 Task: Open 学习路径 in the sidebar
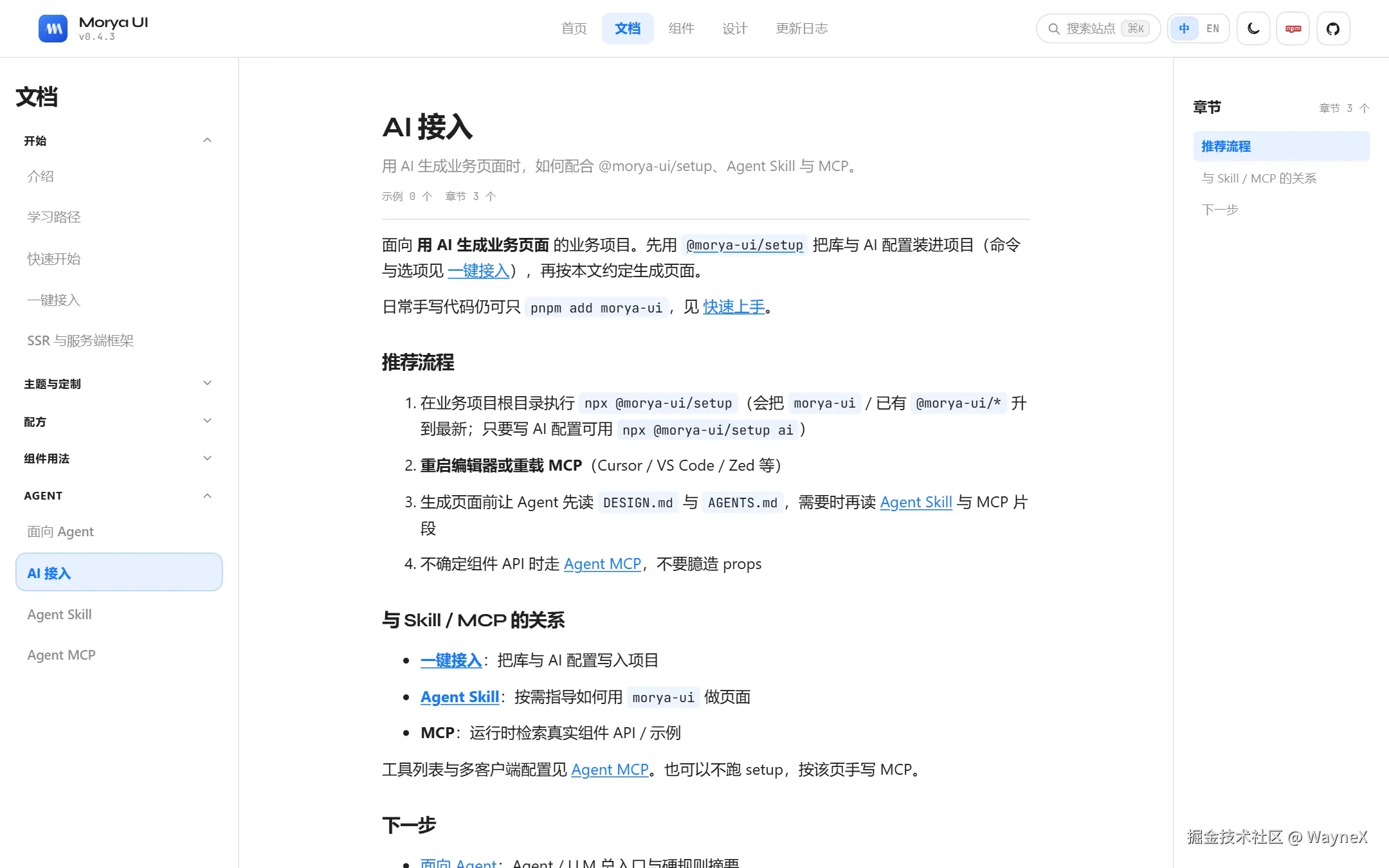pyautogui.click(x=54, y=217)
